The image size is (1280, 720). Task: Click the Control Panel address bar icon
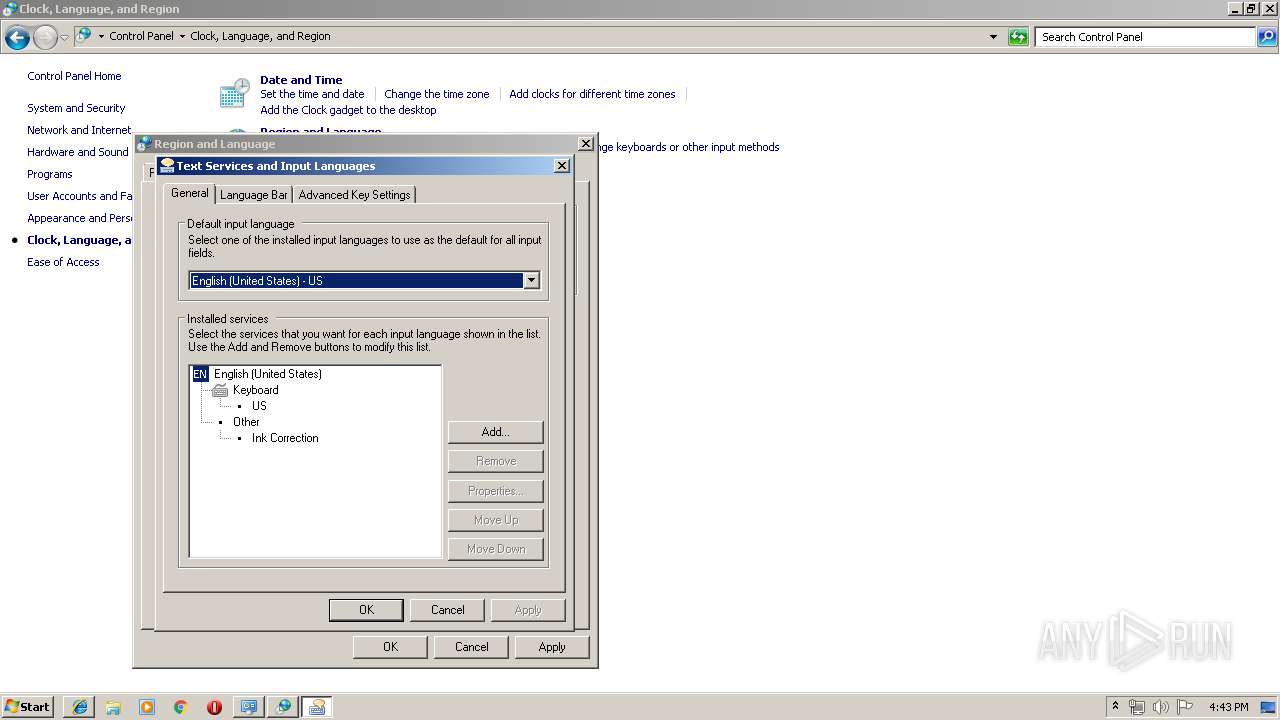click(84, 36)
